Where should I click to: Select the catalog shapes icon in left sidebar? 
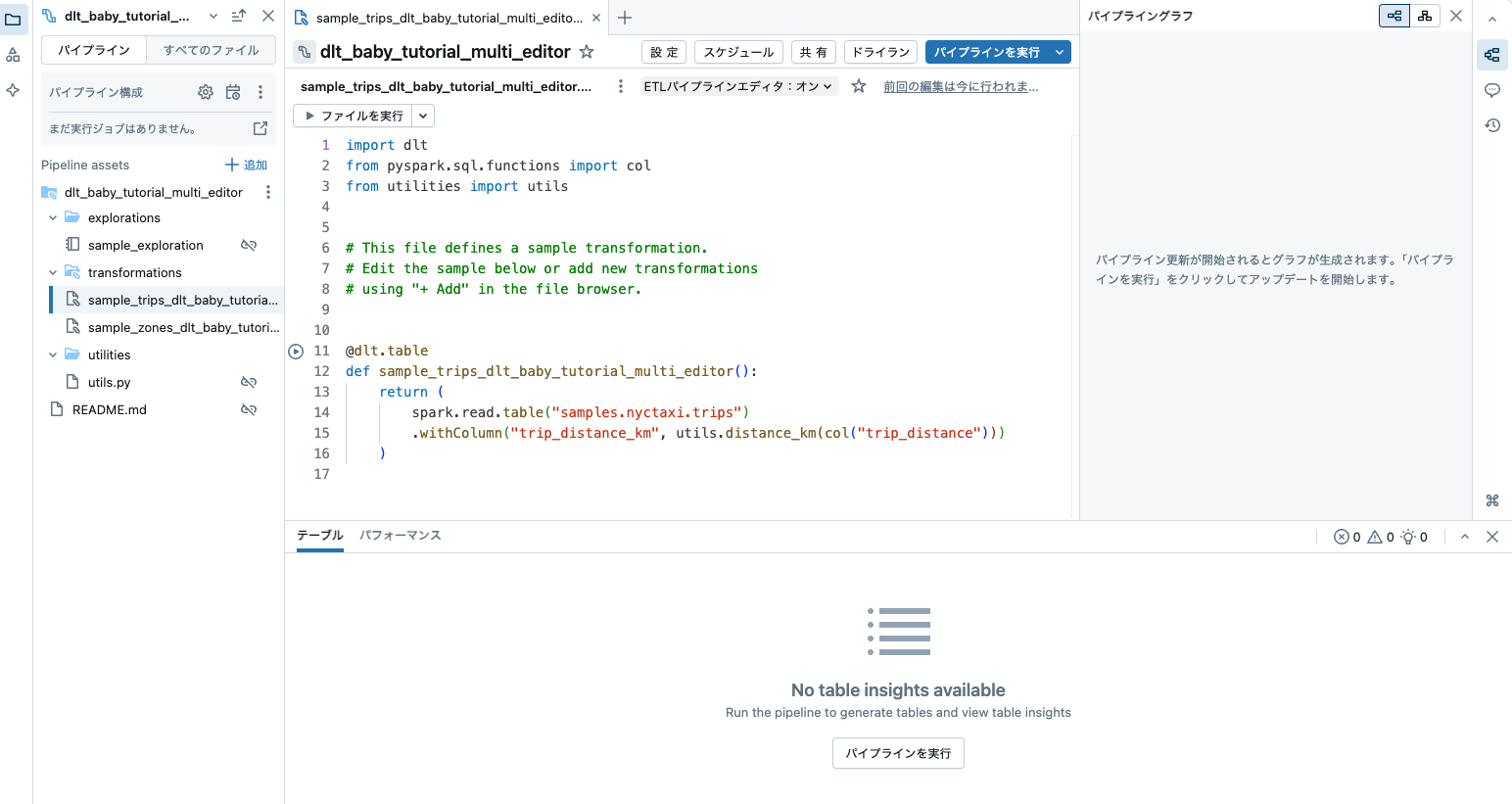pyautogui.click(x=14, y=54)
